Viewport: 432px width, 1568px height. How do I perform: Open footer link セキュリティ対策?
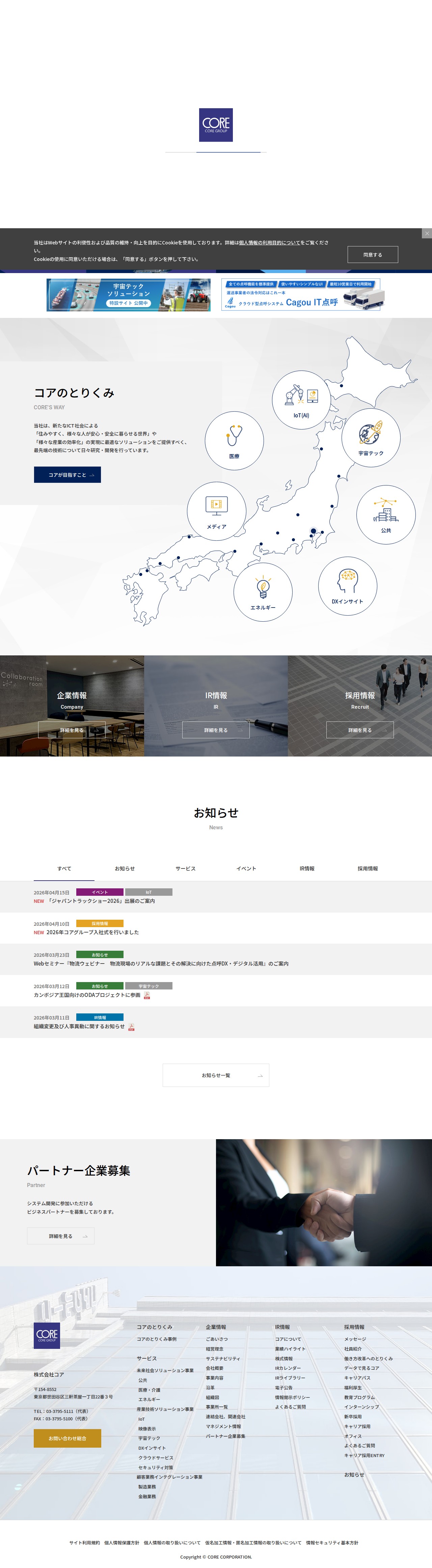[x=155, y=1468]
